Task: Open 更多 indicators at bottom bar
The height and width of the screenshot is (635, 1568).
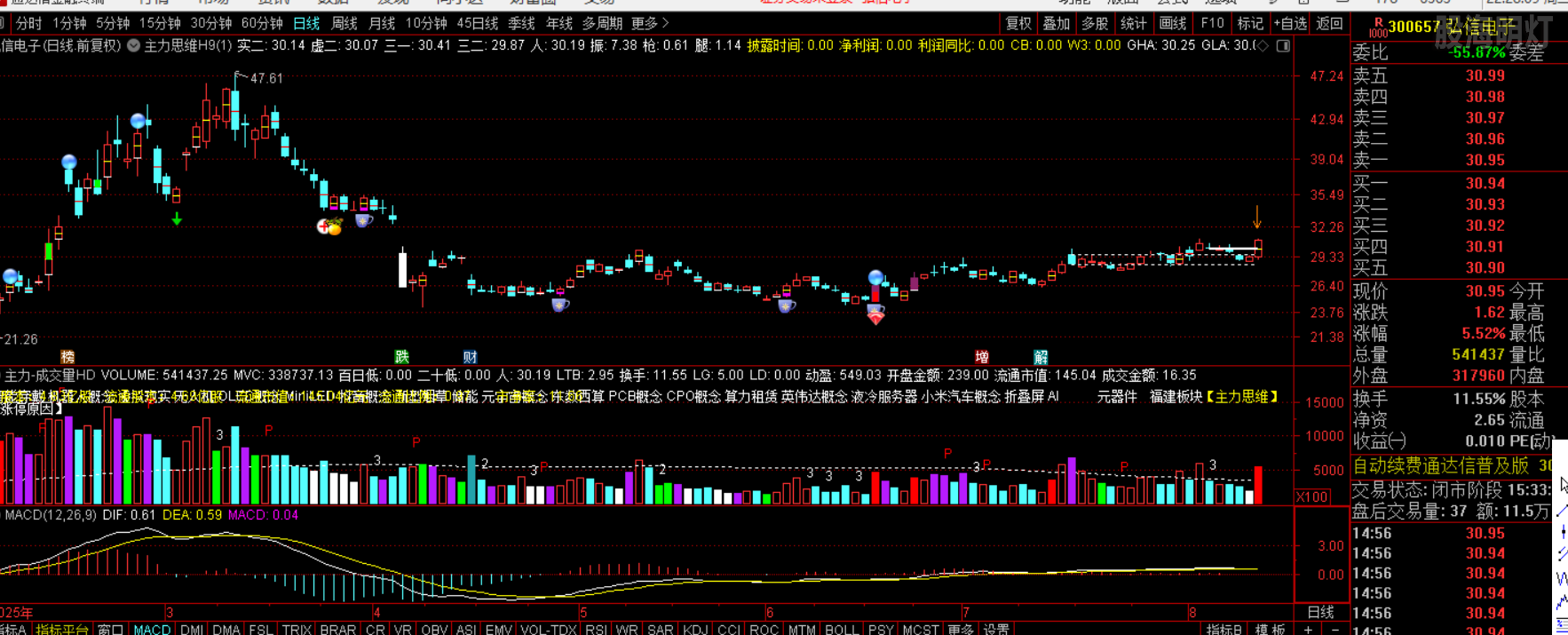Action: pos(961,629)
